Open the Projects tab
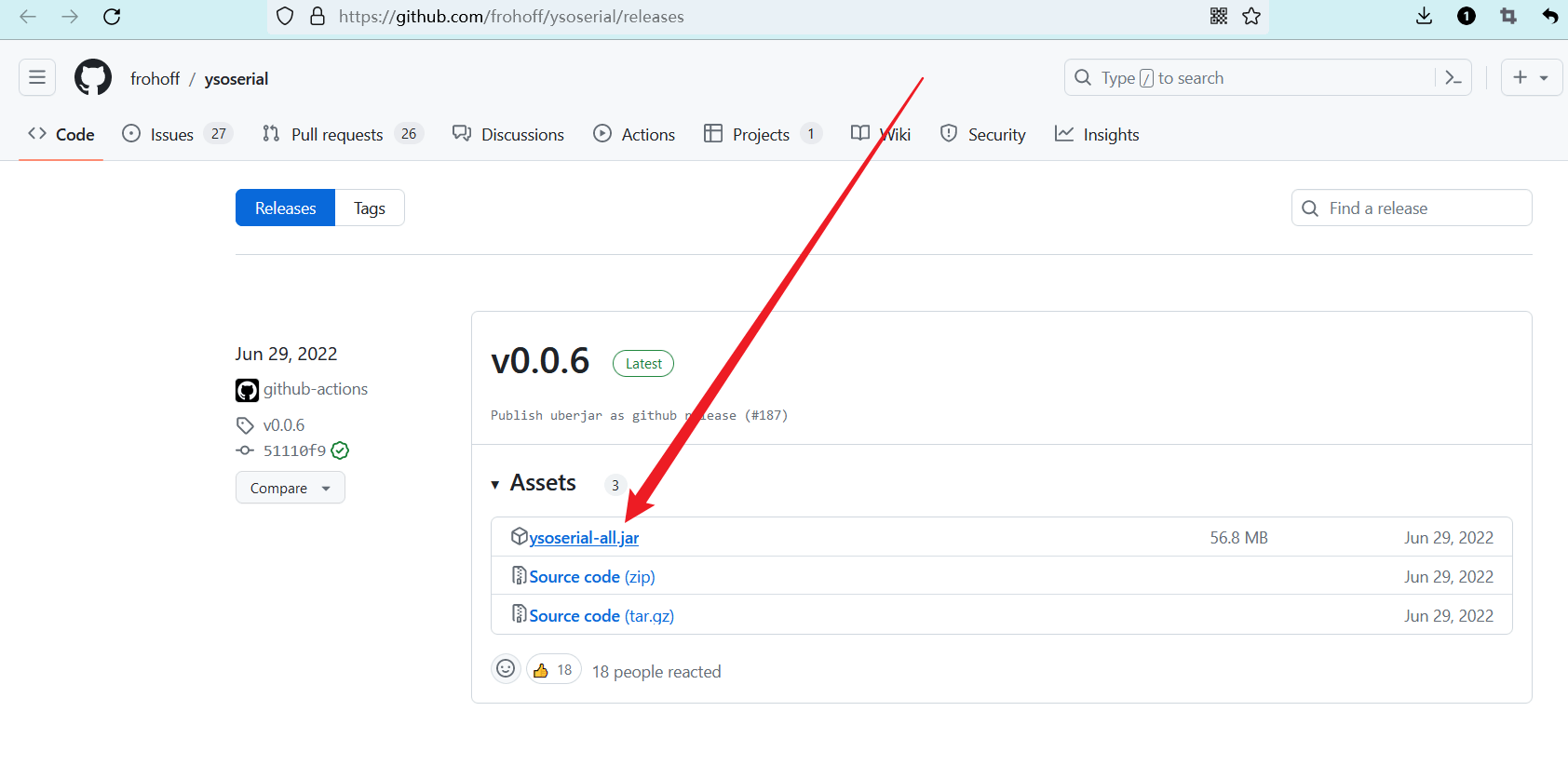1568x765 pixels. 763,134
